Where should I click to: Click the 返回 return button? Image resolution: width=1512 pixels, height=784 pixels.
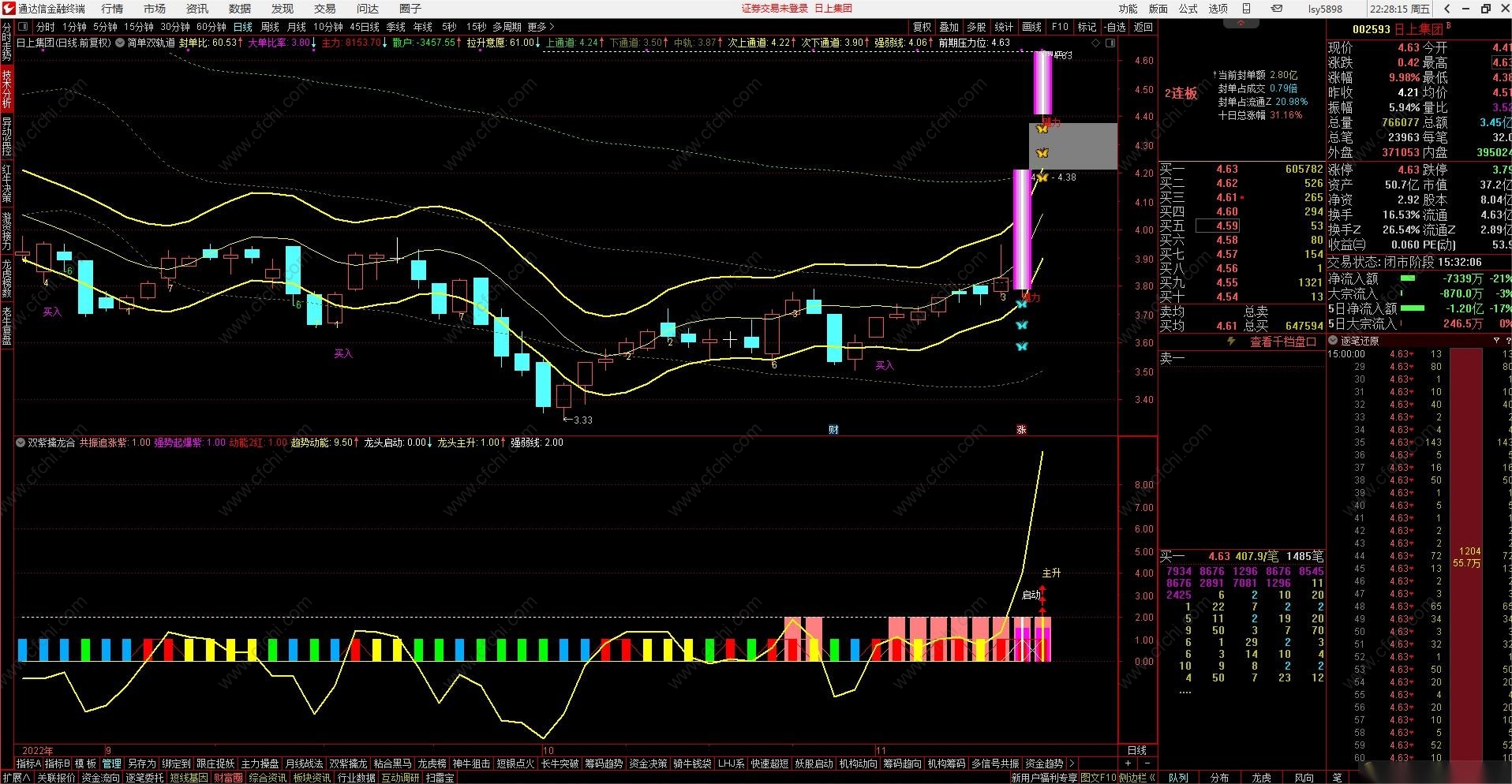point(1143,27)
